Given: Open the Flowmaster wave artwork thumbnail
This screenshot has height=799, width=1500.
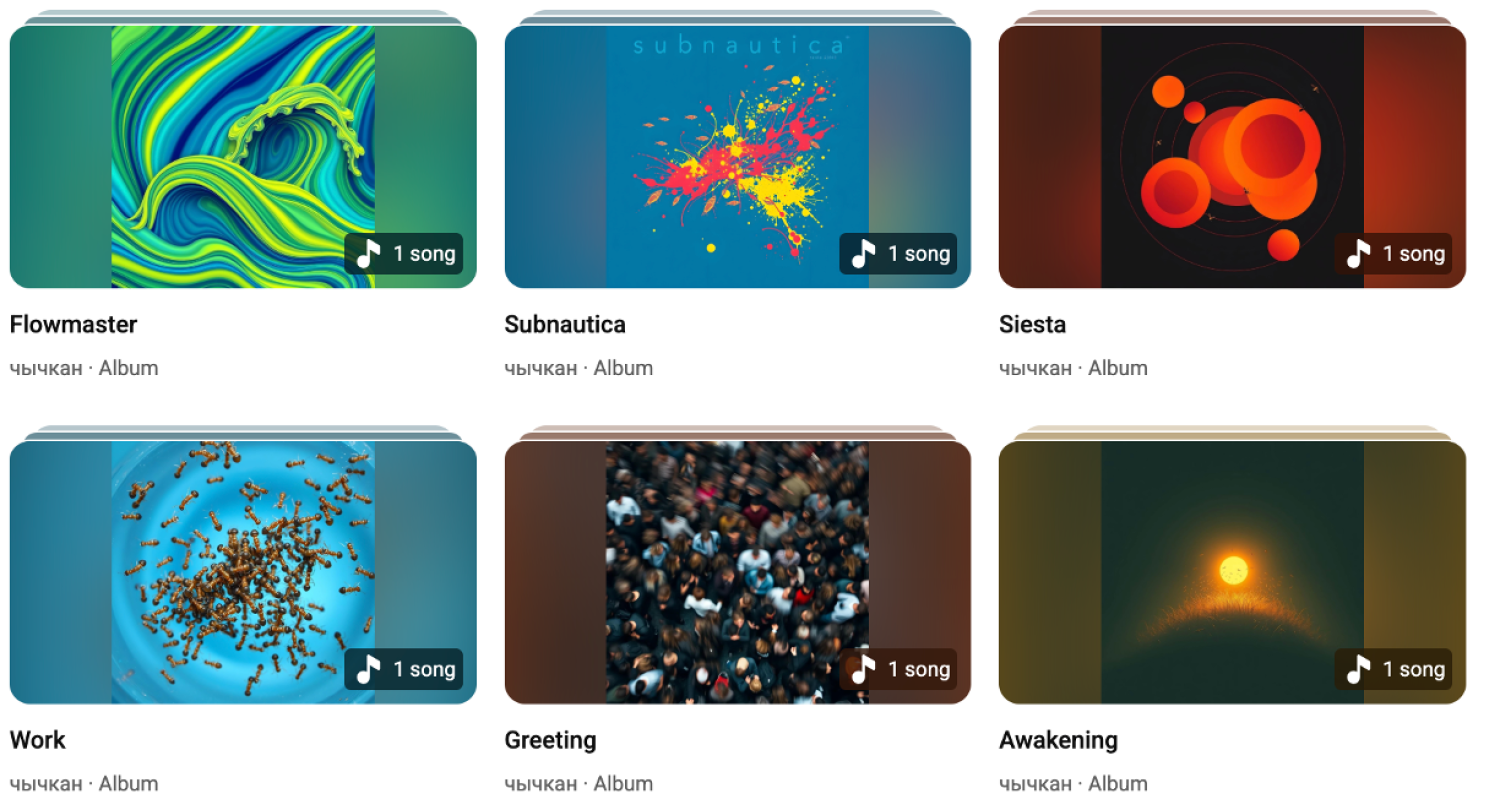Looking at the screenshot, I should (x=243, y=157).
